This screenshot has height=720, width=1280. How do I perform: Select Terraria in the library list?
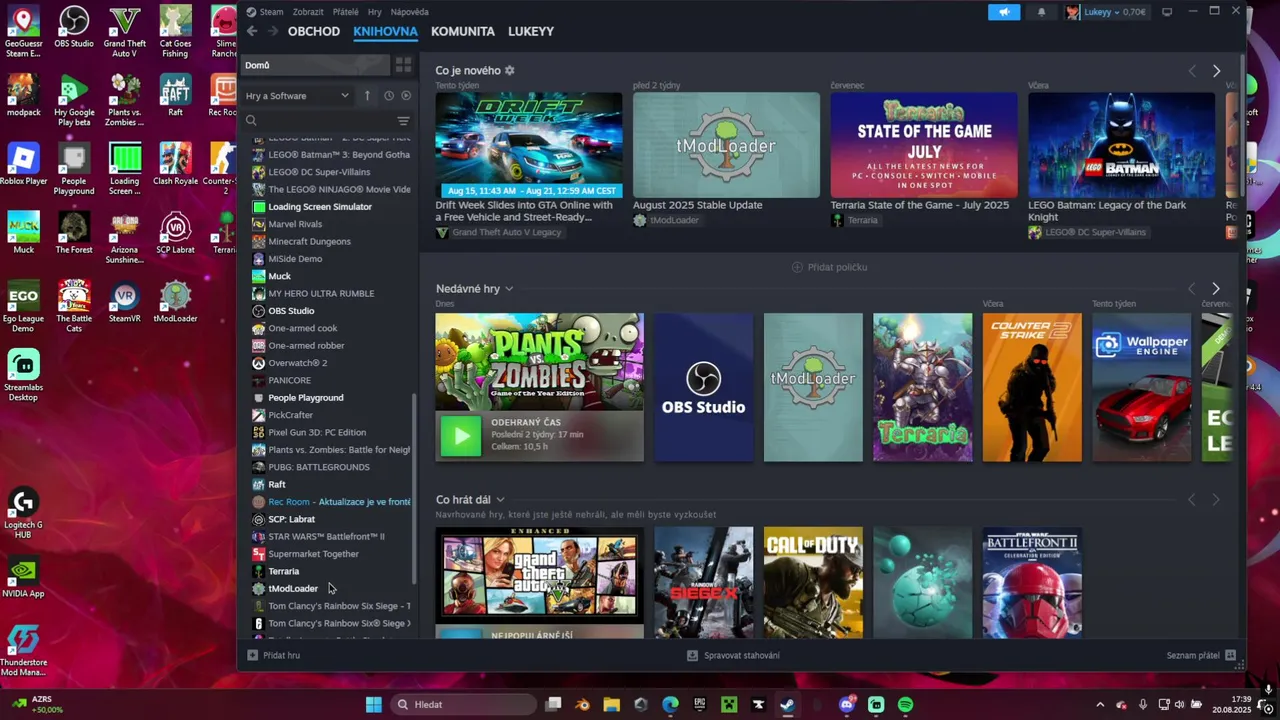click(x=284, y=572)
